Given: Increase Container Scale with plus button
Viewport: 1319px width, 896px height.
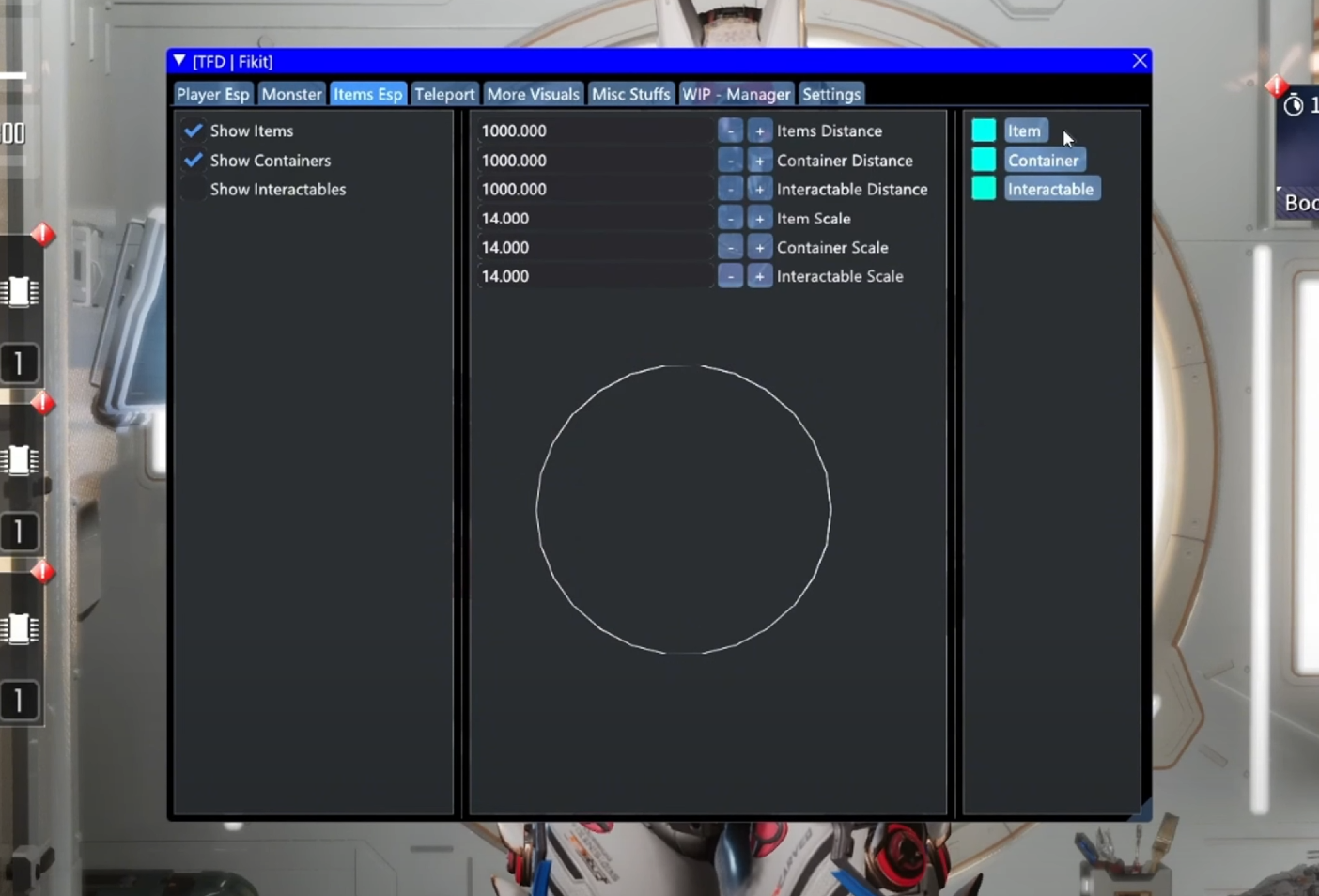Looking at the screenshot, I should coord(759,248).
